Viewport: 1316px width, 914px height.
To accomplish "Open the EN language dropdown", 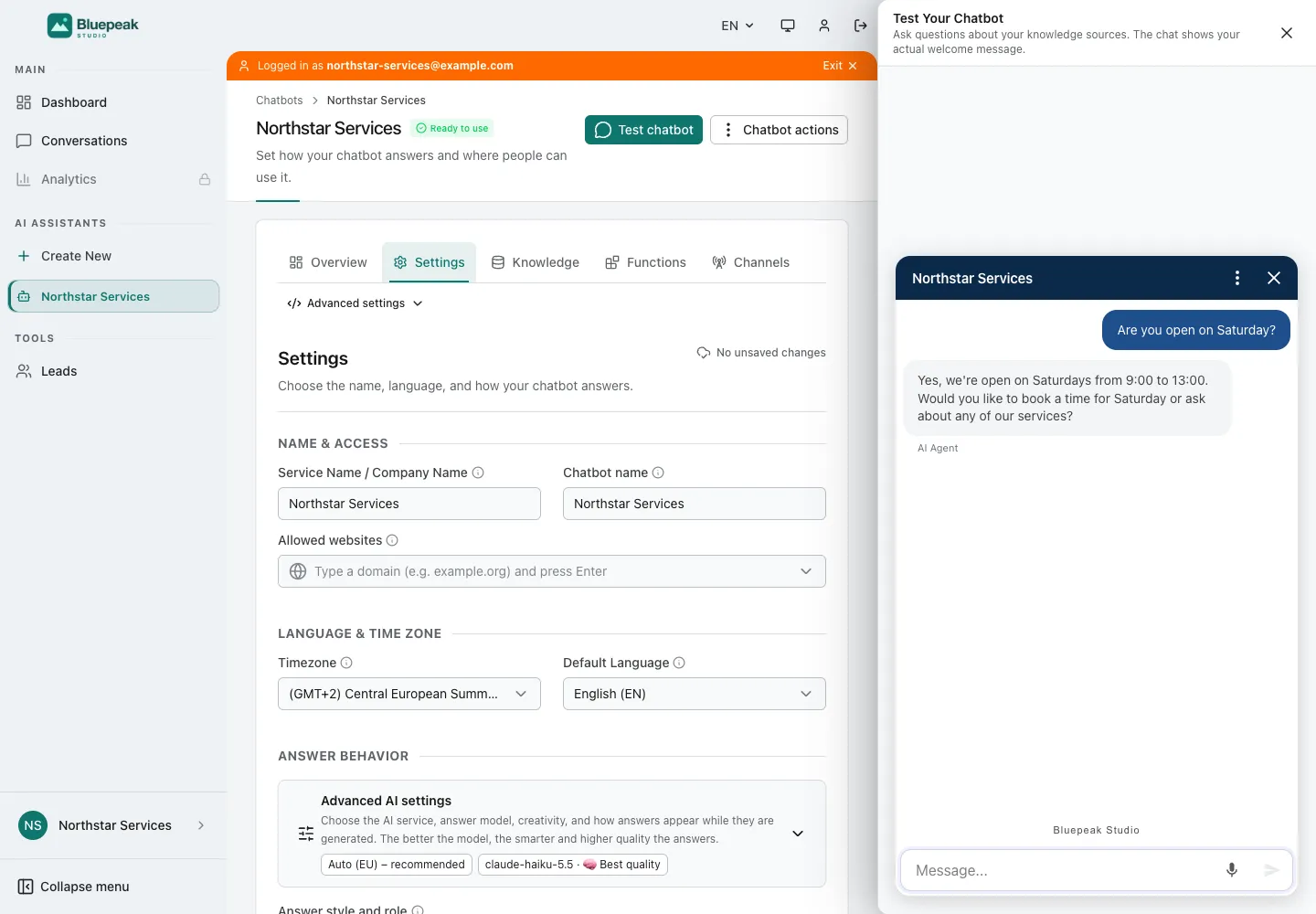I will [x=738, y=26].
